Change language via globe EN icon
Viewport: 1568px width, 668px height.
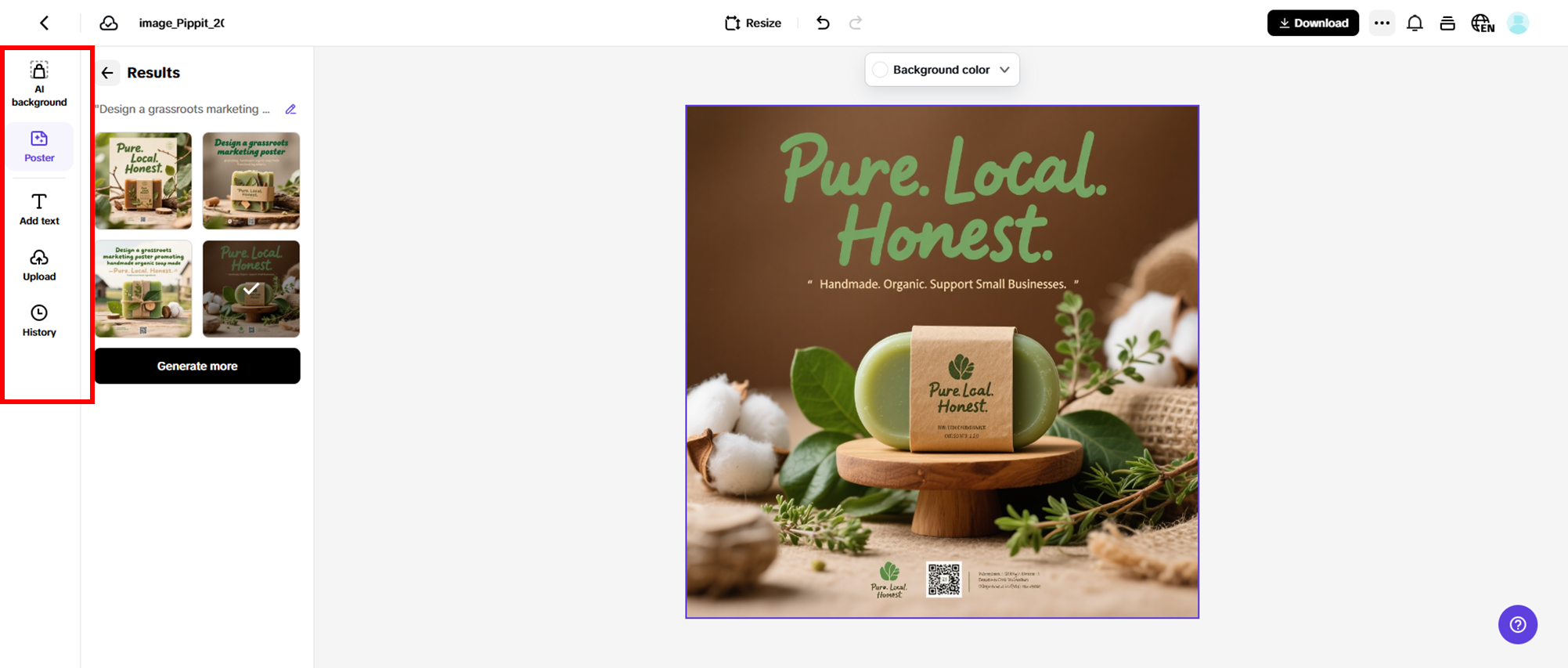[x=1483, y=23]
